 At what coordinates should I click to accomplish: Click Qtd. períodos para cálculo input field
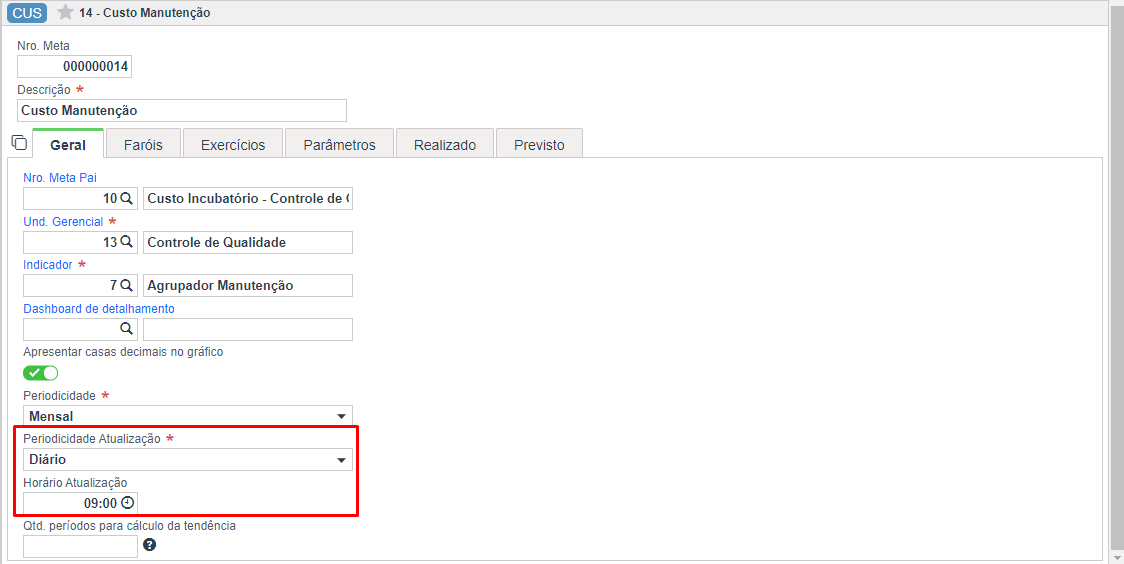point(80,546)
